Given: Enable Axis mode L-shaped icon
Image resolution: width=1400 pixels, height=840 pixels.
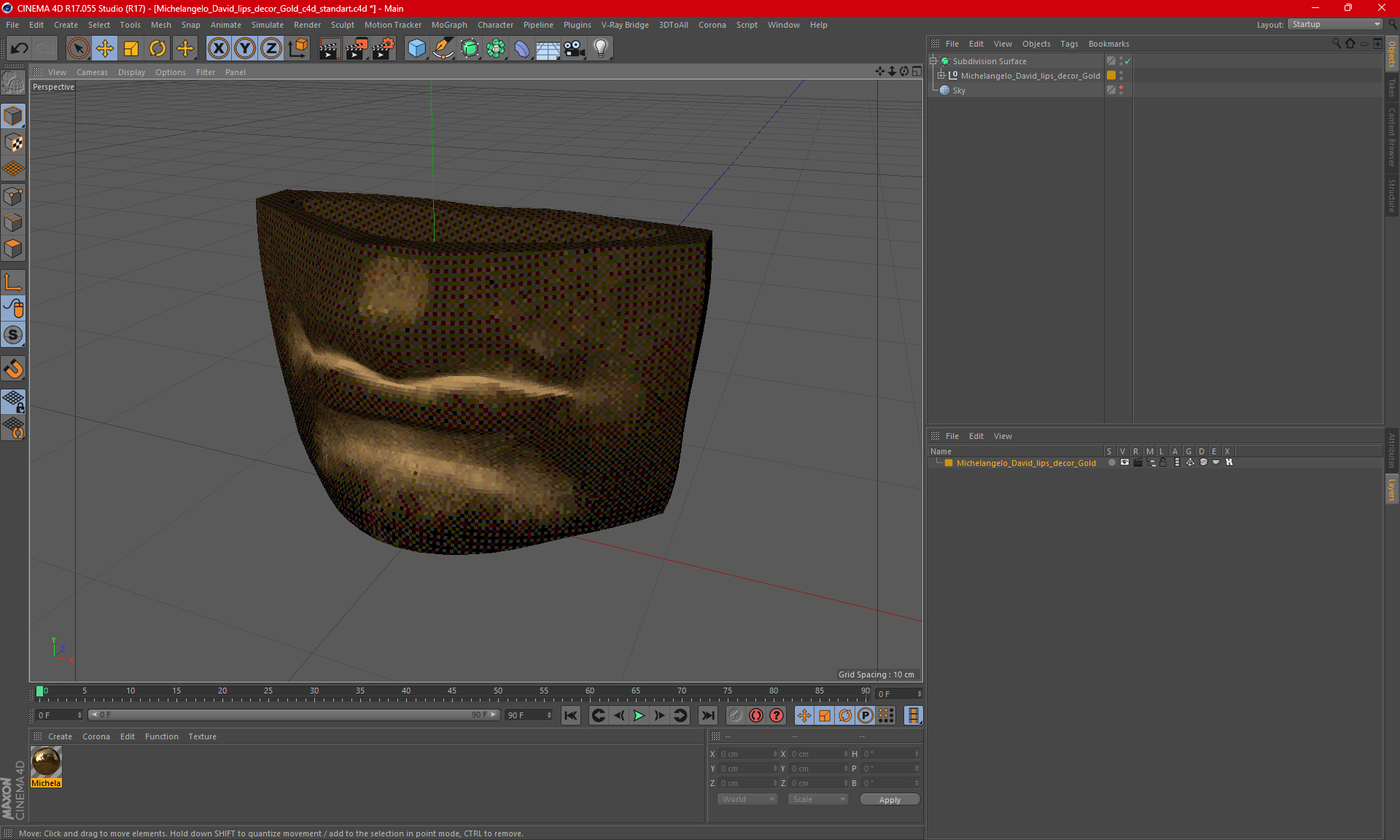Looking at the screenshot, I should 13,282.
